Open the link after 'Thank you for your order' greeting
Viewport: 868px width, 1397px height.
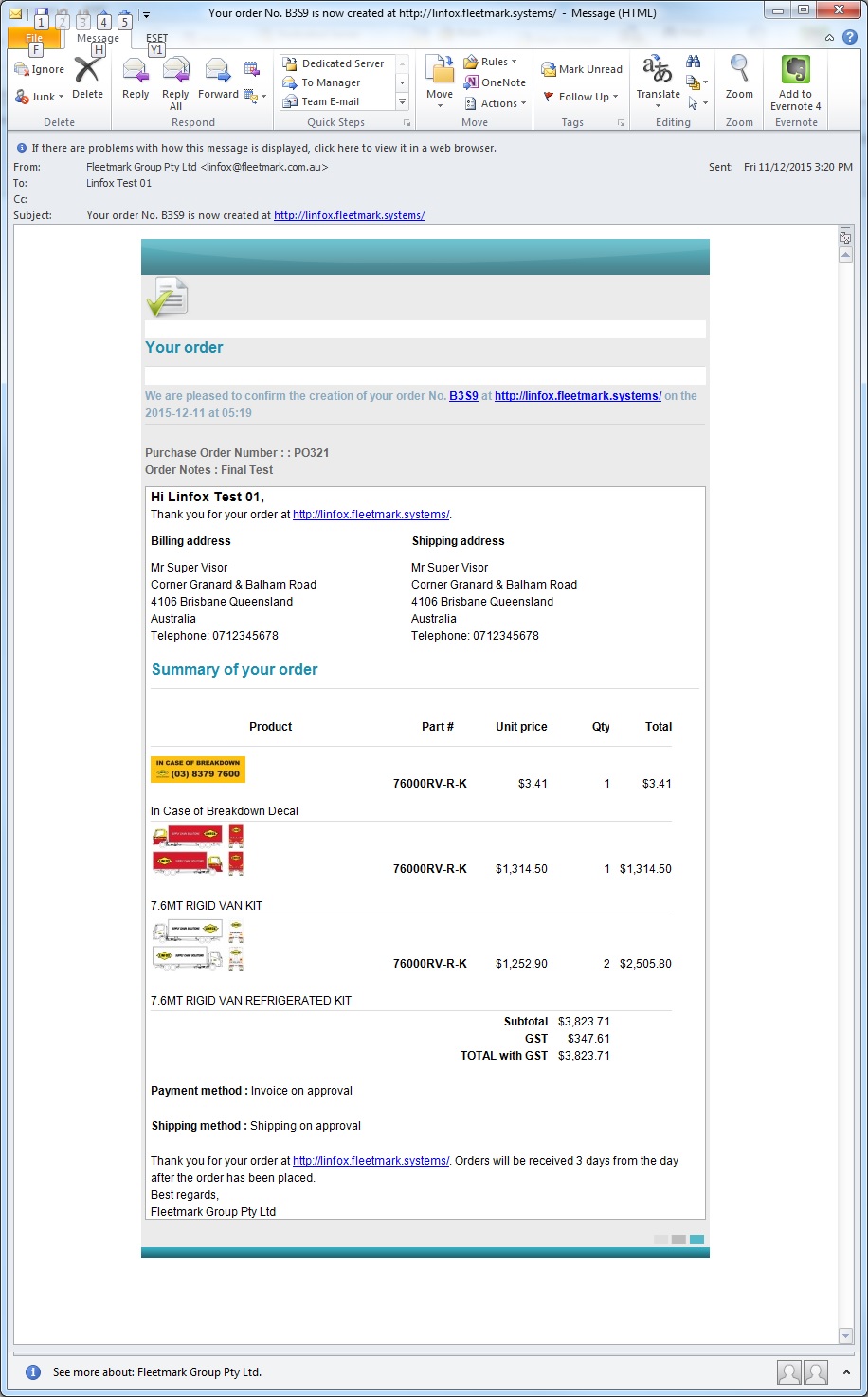(371, 515)
